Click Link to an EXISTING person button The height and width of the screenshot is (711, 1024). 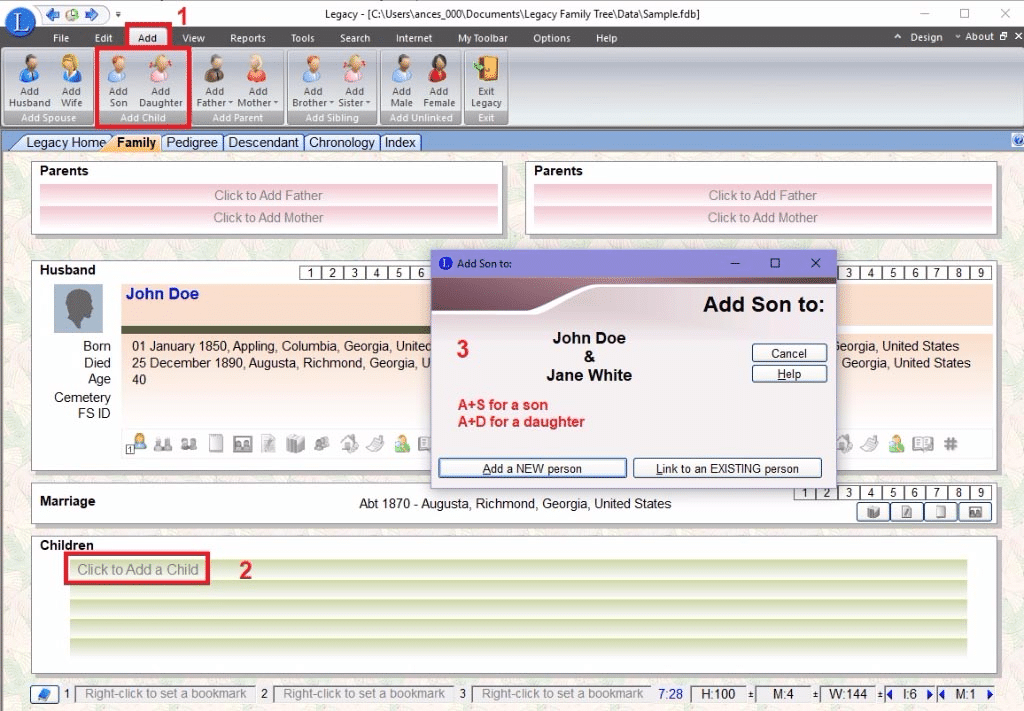pos(727,468)
